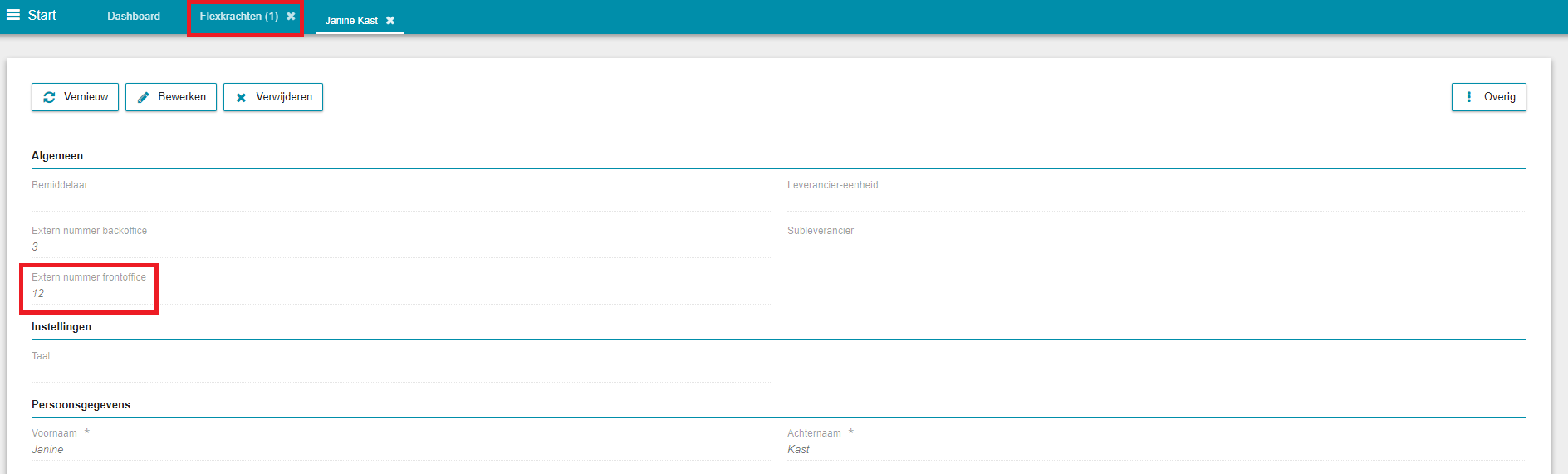Click the Start menu label
Screen dimensions: 1568x474
coord(42,15)
